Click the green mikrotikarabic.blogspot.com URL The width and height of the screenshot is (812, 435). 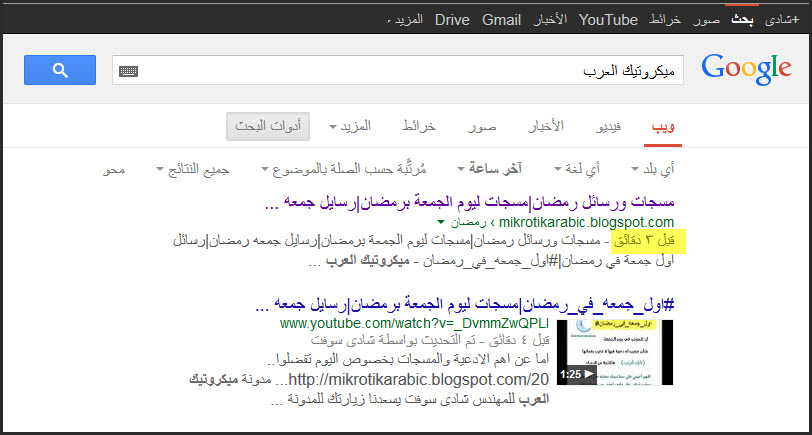[x=585, y=223]
